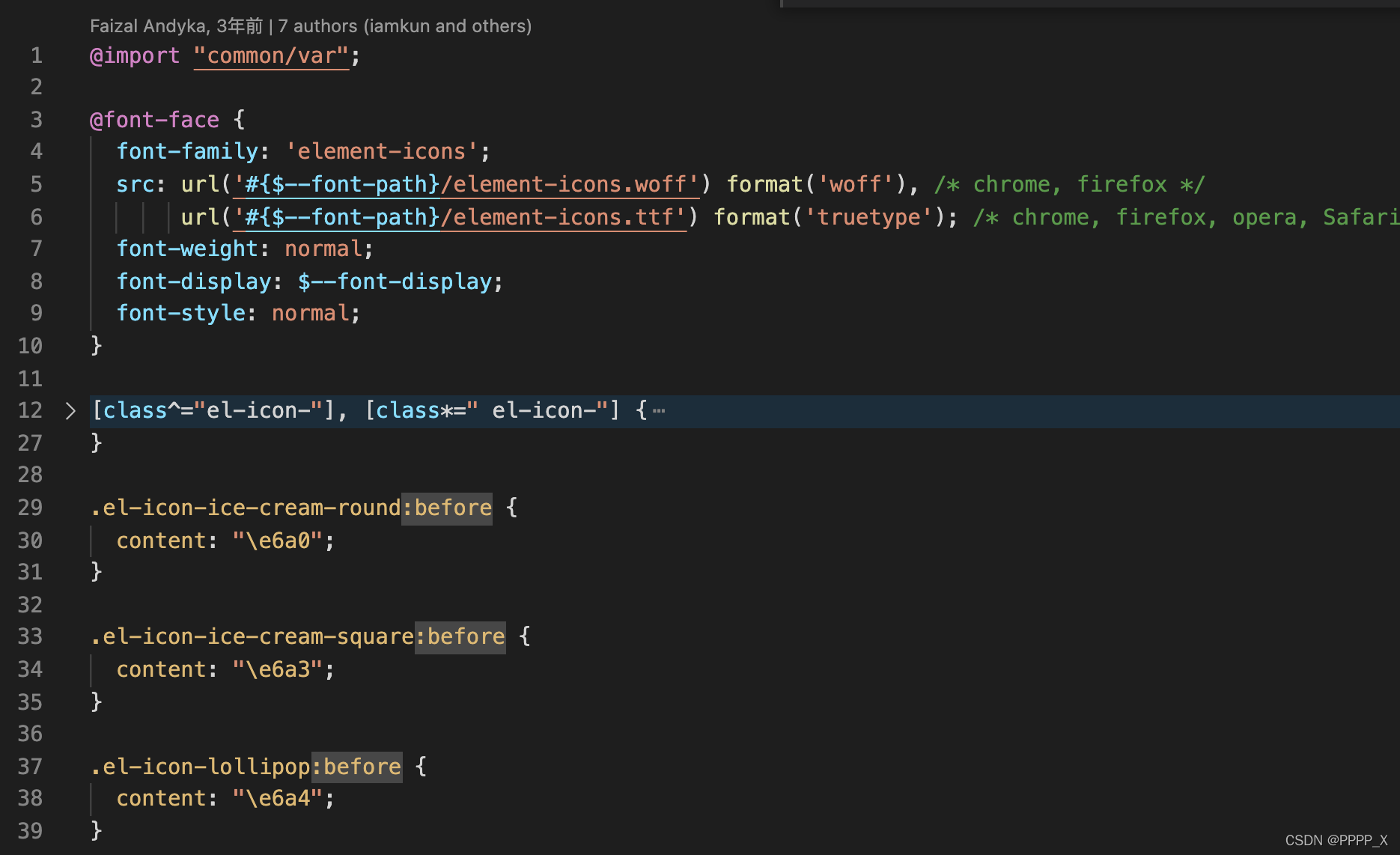Viewport: 1400px width, 855px height.
Task: Click the folded code ellipsis on line 12
Action: point(659,410)
